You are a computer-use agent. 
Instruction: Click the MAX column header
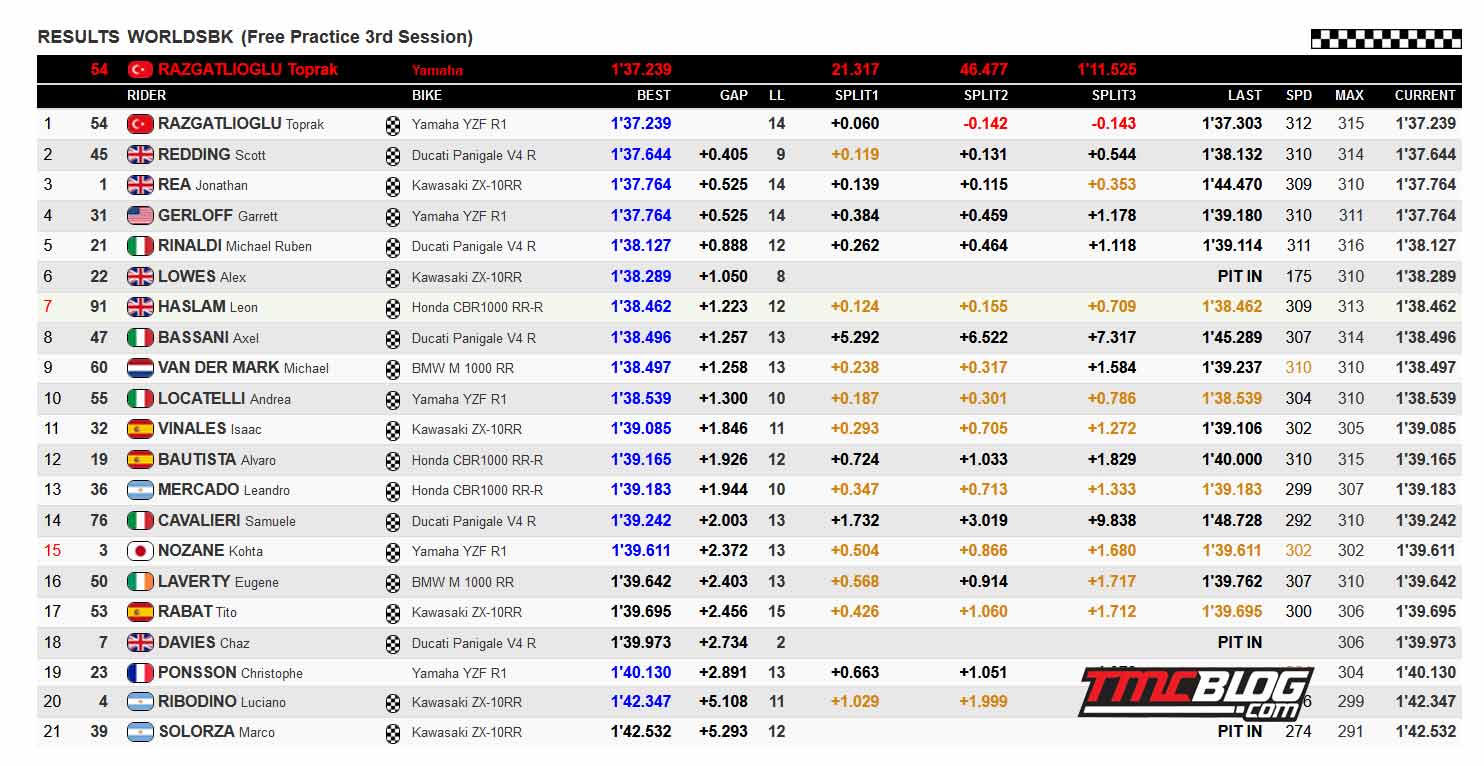(1349, 96)
